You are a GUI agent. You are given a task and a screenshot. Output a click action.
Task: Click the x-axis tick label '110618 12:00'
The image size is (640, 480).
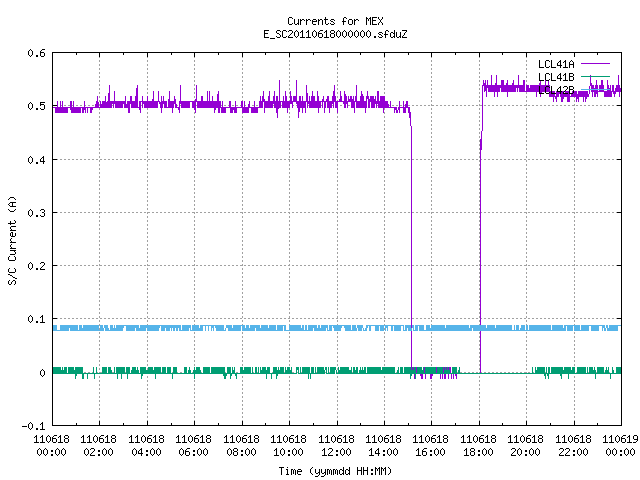(336, 446)
